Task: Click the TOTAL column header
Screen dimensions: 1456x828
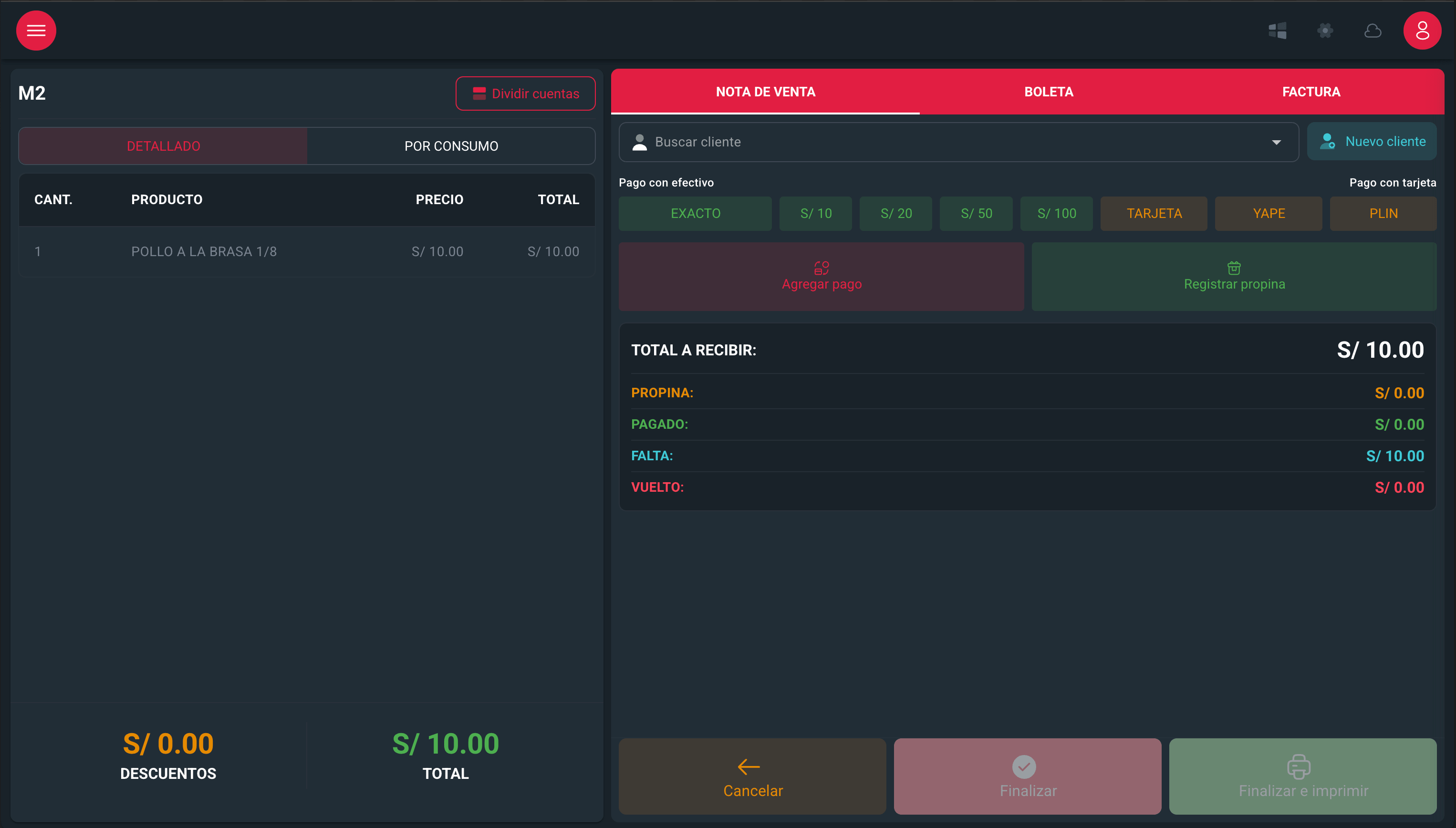Action: coord(559,199)
